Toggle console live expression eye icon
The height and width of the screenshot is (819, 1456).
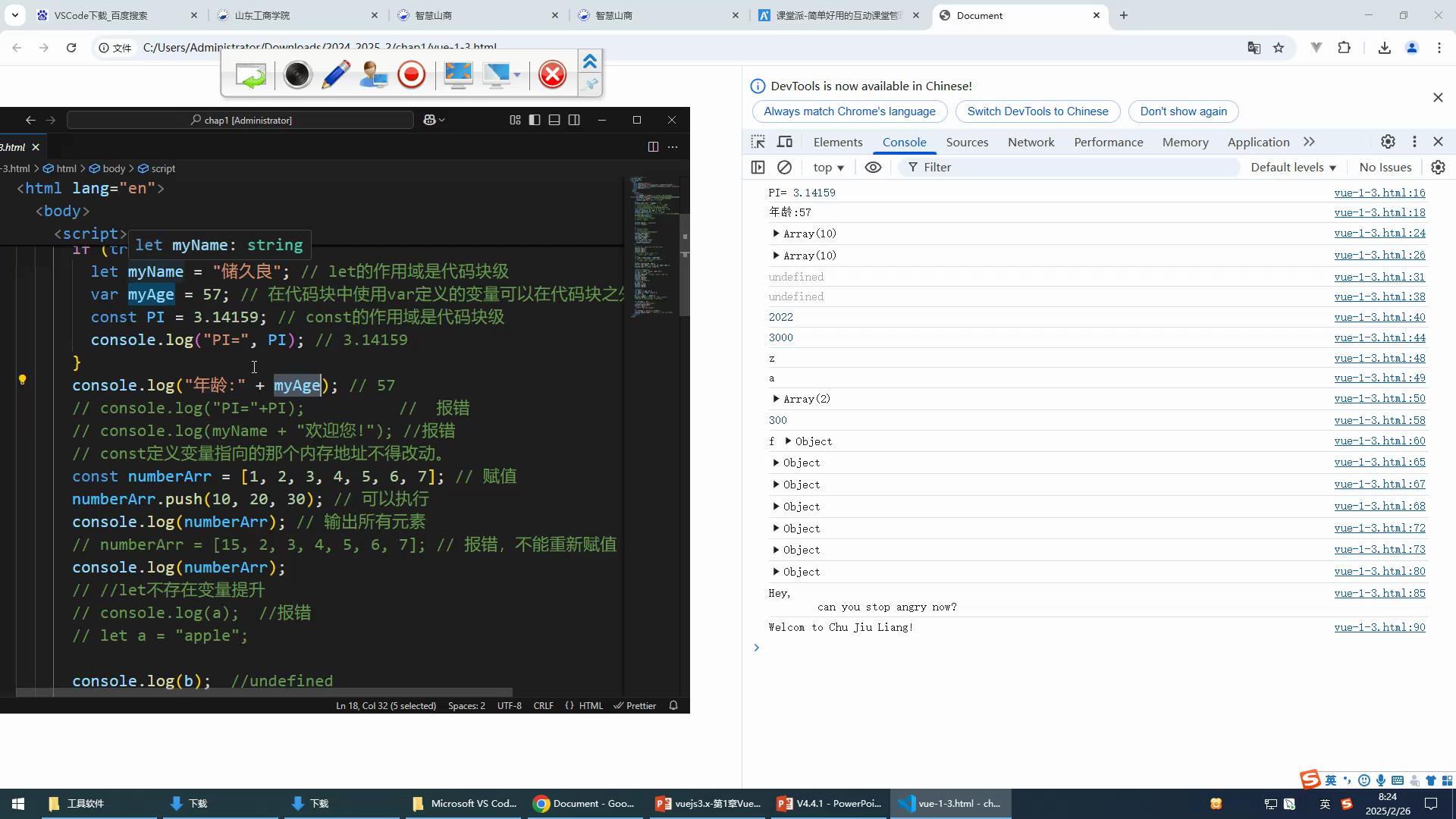click(873, 167)
